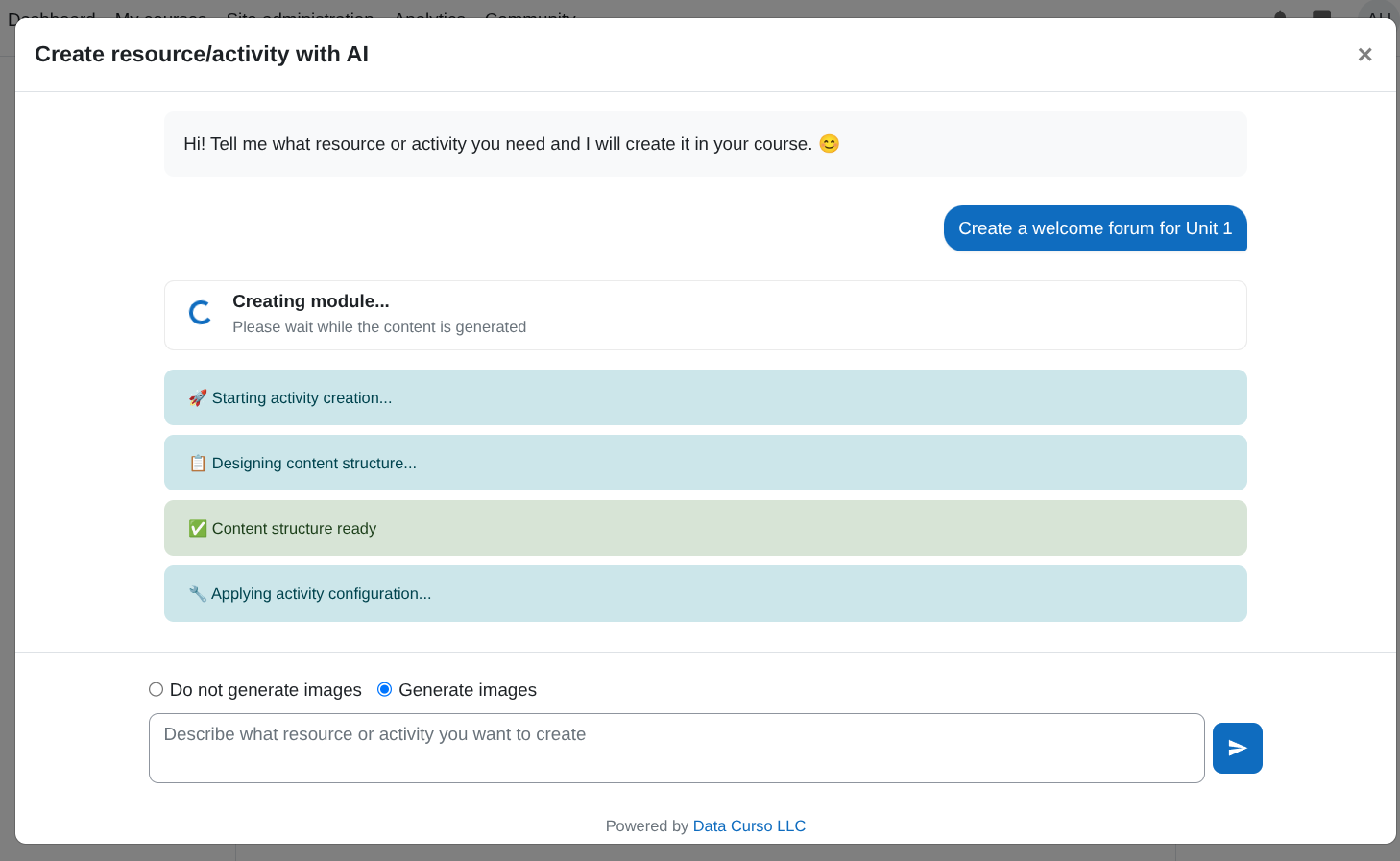Select the Generate images option
The image size is (1400, 861).
click(x=384, y=689)
